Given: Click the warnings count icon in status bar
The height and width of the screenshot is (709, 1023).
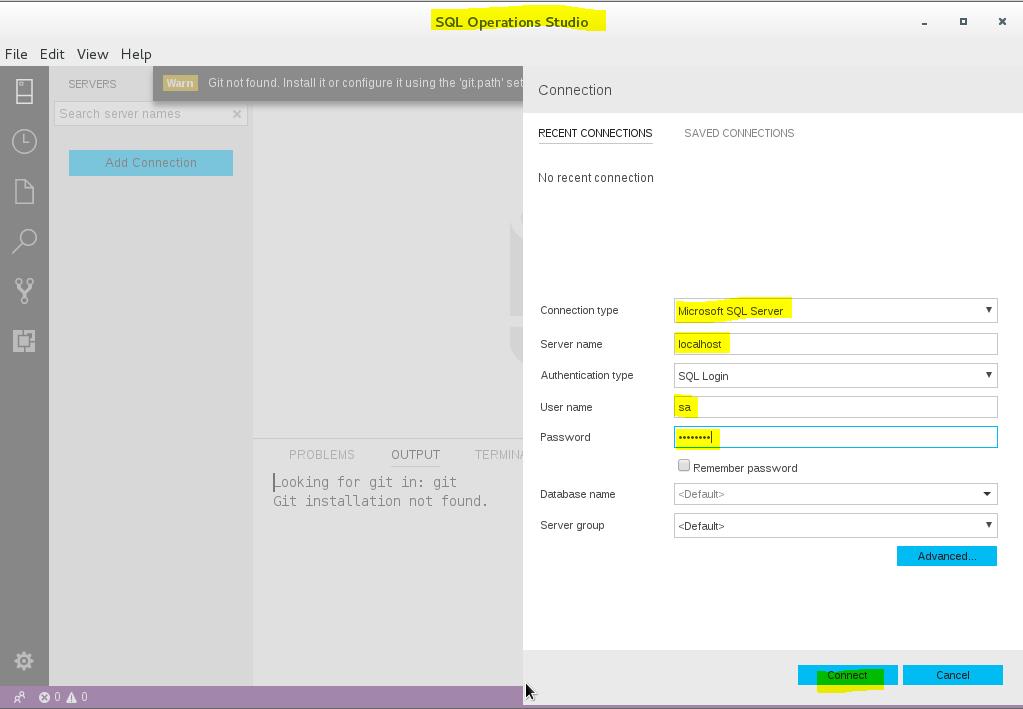Looking at the screenshot, I should coord(77,697).
